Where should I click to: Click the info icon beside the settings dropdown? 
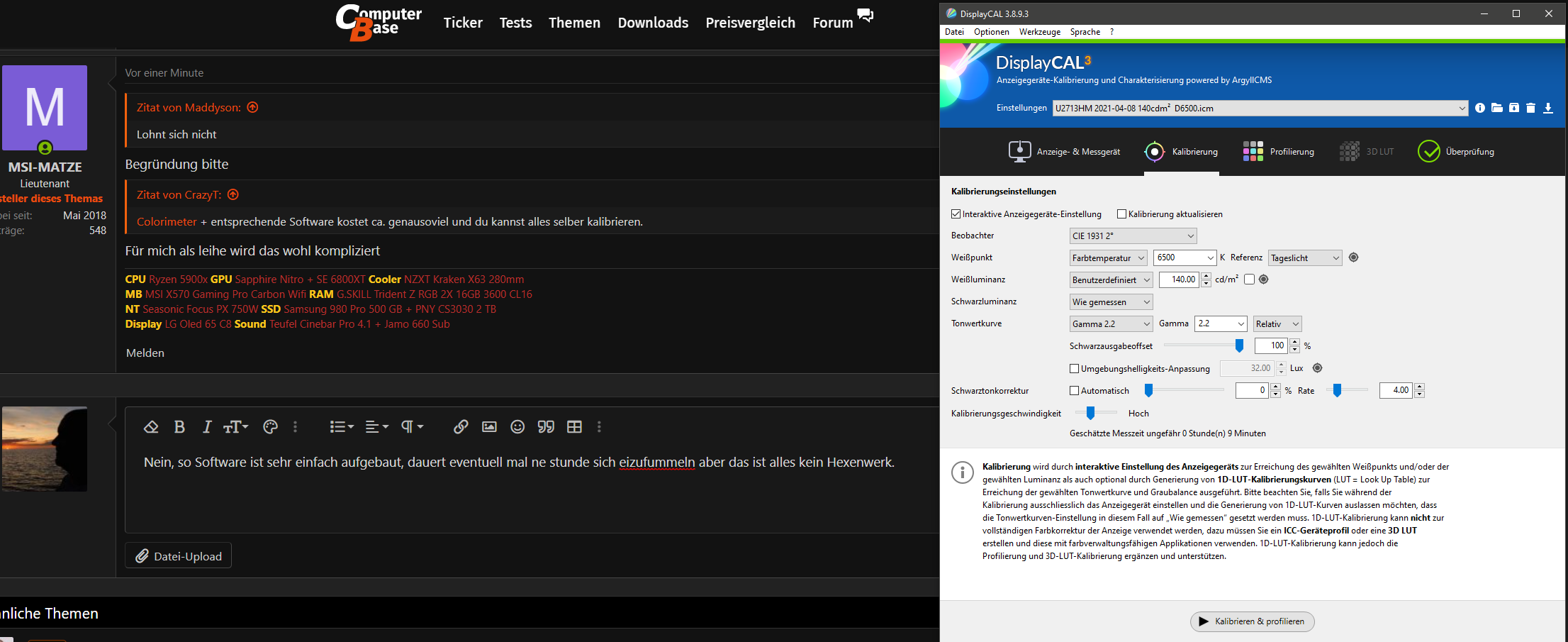tap(1480, 108)
